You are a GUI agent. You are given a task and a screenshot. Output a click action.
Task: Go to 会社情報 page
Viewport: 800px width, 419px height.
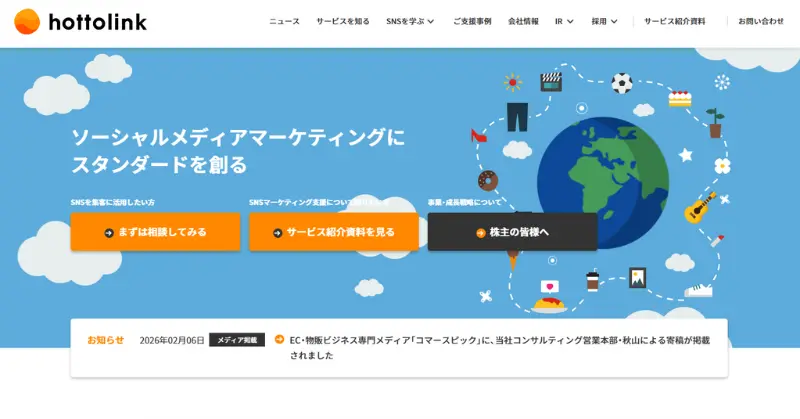(x=523, y=21)
